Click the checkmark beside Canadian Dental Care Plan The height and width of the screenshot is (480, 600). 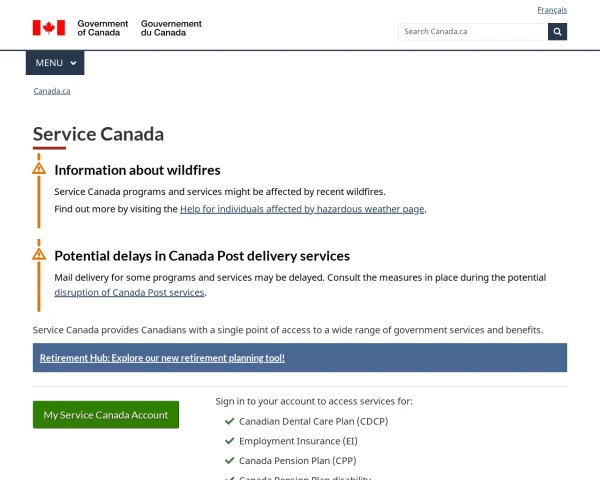pyautogui.click(x=230, y=421)
